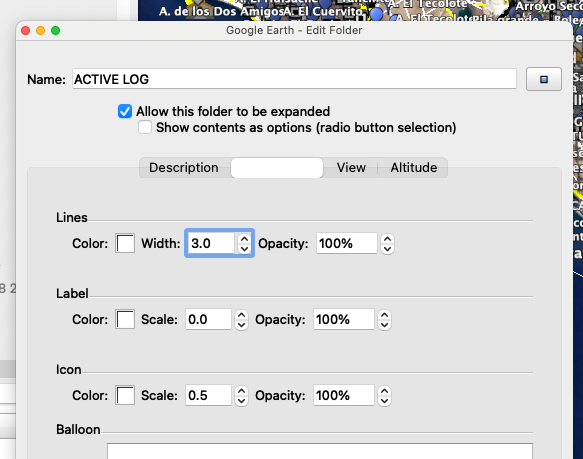Viewport: 583px width, 459px height.
Task: Open the Icon color swatch
Action: point(125,395)
